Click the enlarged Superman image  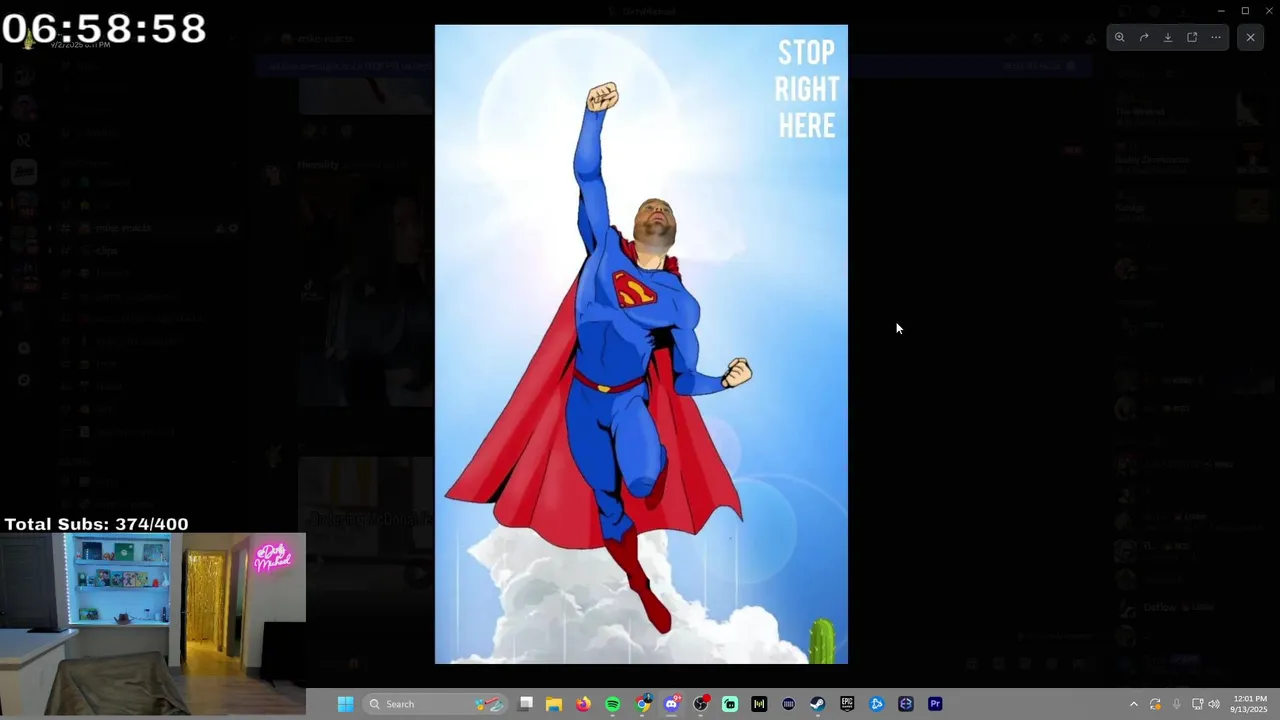click(641, 344)
